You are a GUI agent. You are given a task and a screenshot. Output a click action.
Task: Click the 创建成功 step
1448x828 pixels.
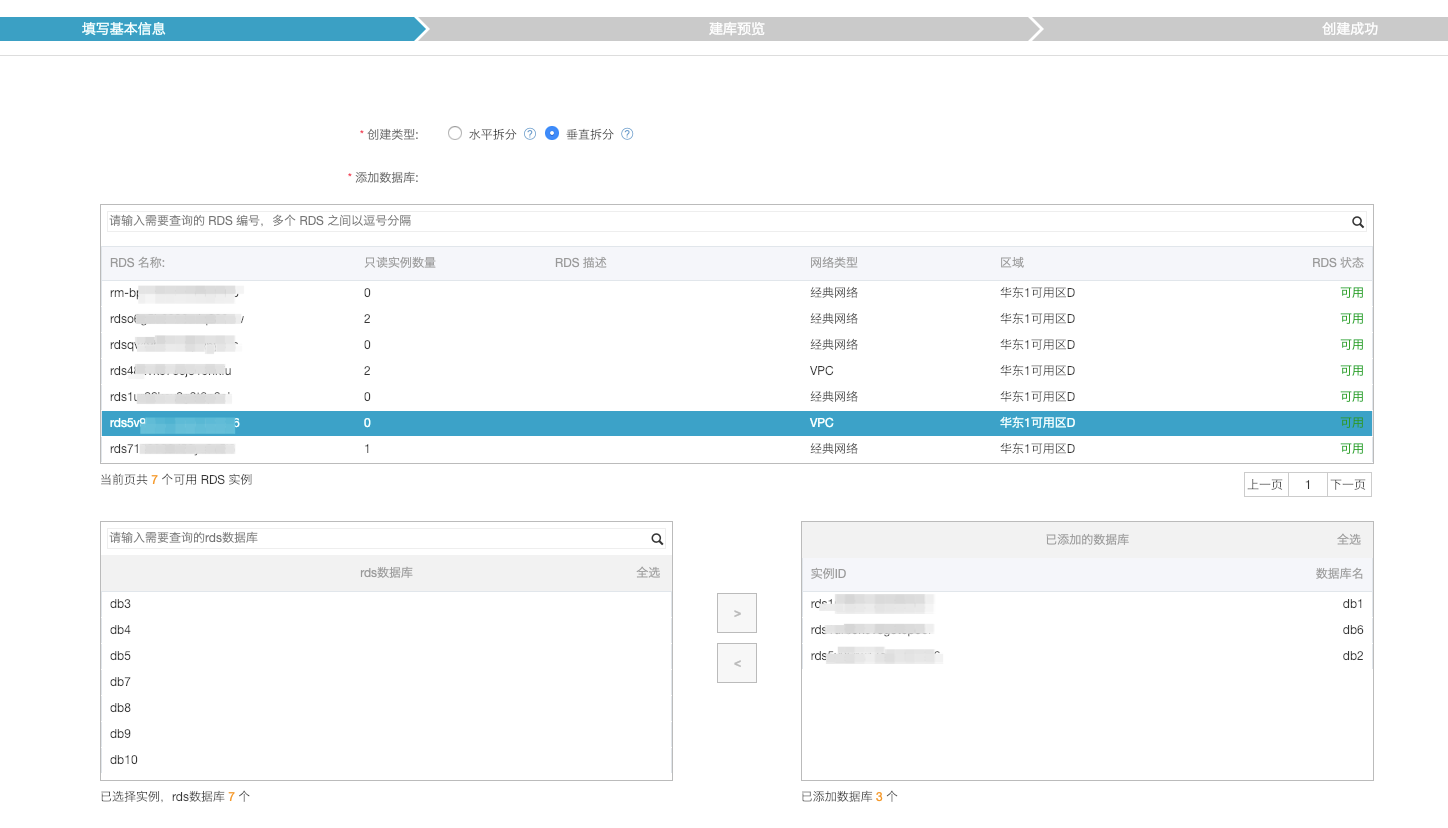coord(1350,29)
